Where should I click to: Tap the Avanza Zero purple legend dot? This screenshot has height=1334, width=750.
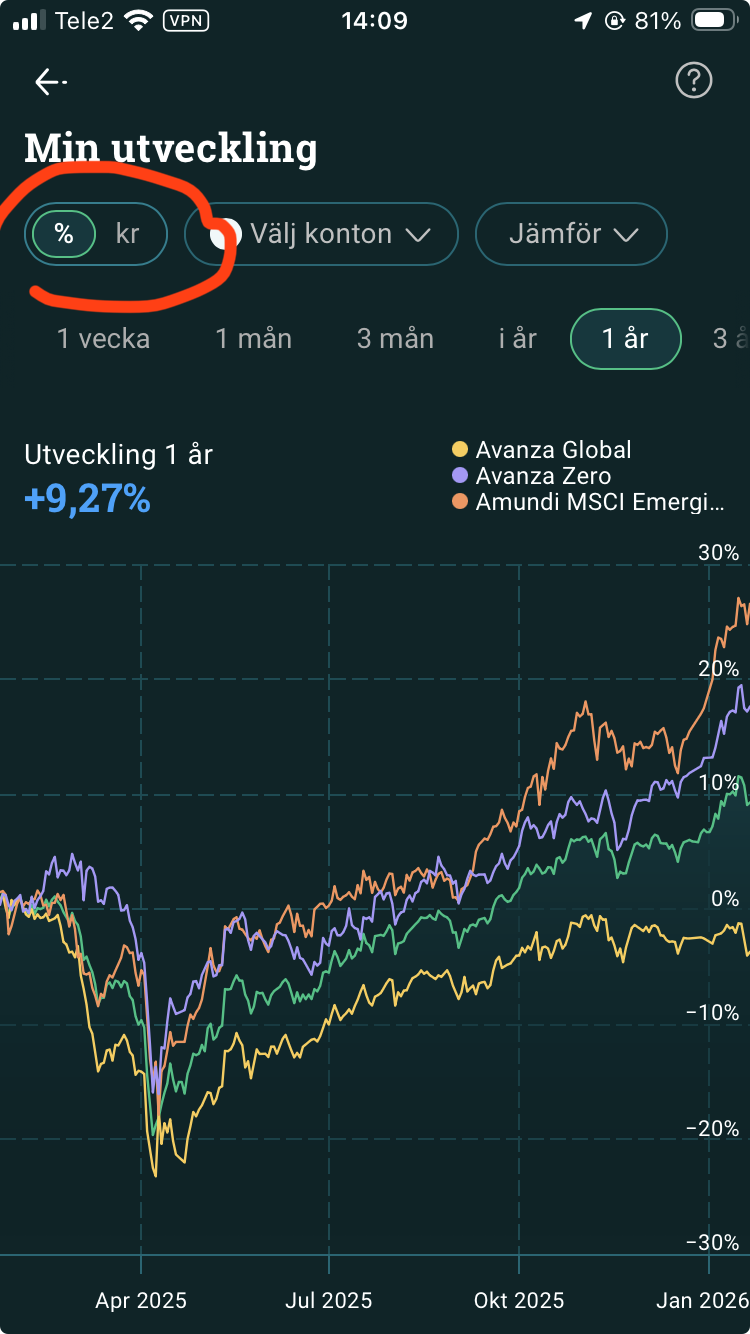click(x=460, y=476)
